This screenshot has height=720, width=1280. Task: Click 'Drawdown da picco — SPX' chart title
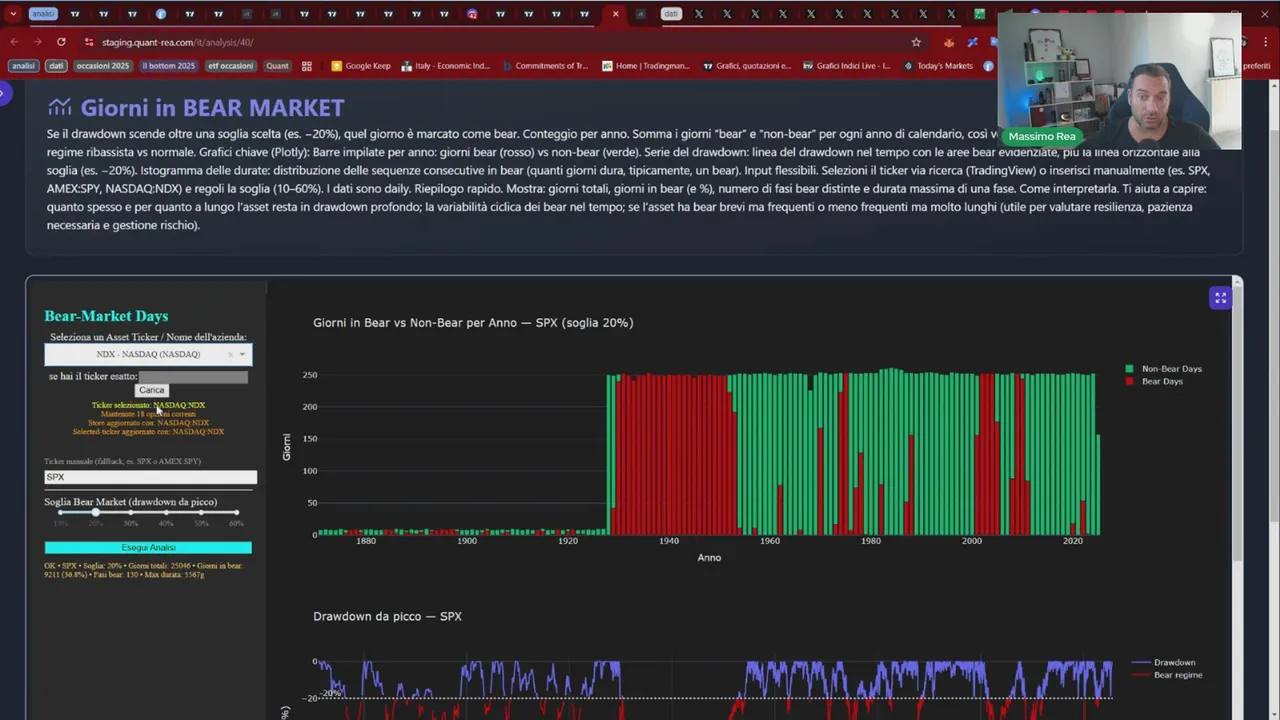point(387,616)
